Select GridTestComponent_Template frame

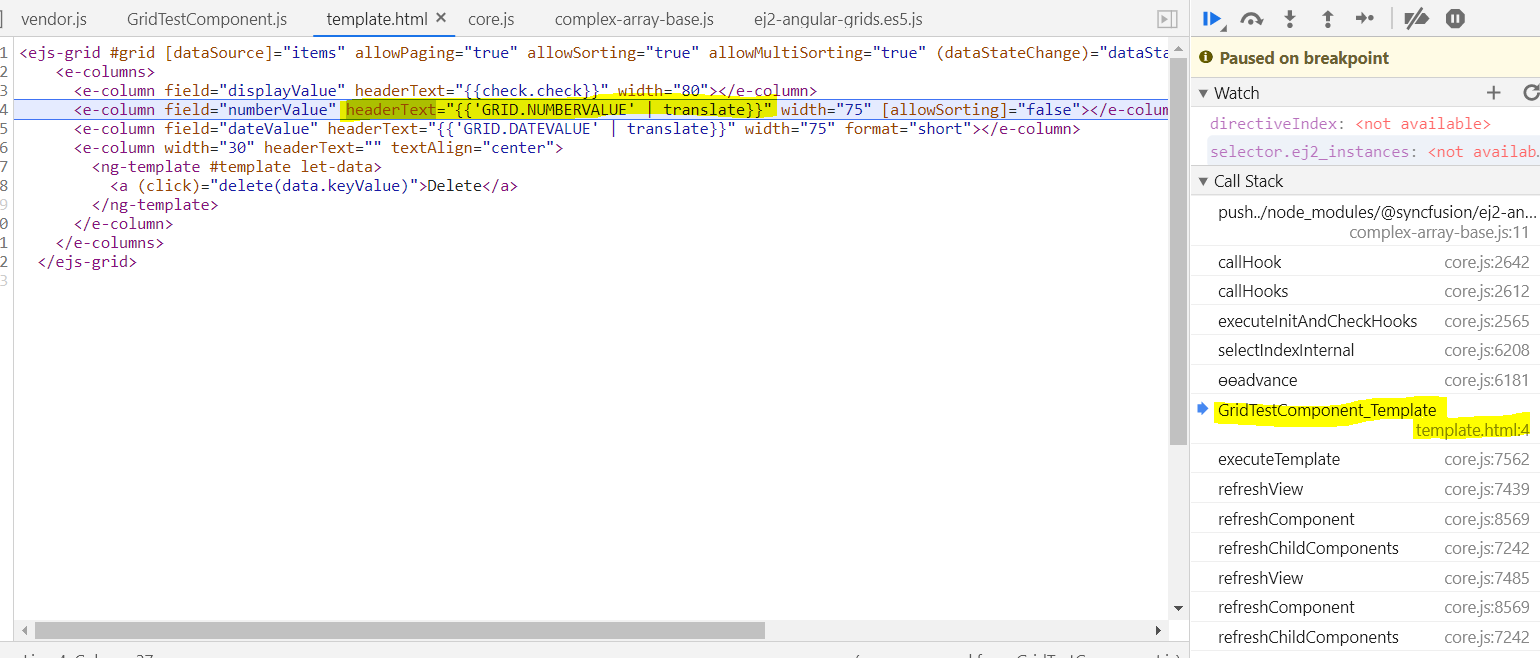[x=1365, y=419]
